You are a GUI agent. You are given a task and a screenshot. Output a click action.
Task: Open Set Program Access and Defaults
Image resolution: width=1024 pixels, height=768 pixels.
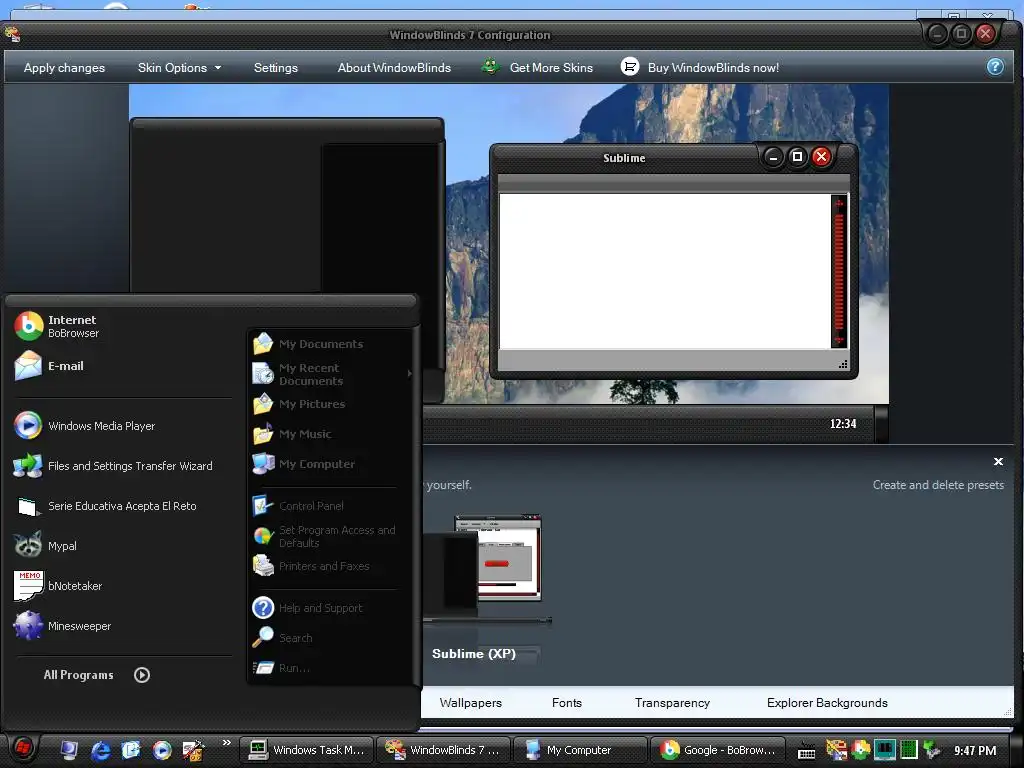[x=325, y=536]
